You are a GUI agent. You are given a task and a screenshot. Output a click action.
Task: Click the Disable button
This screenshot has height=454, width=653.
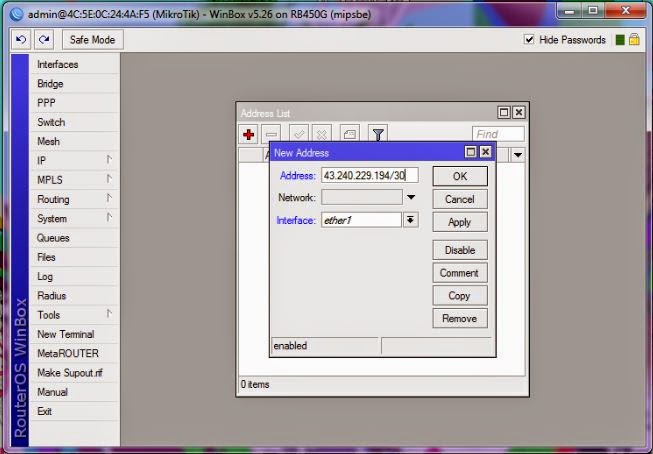(x=460, y=250)
